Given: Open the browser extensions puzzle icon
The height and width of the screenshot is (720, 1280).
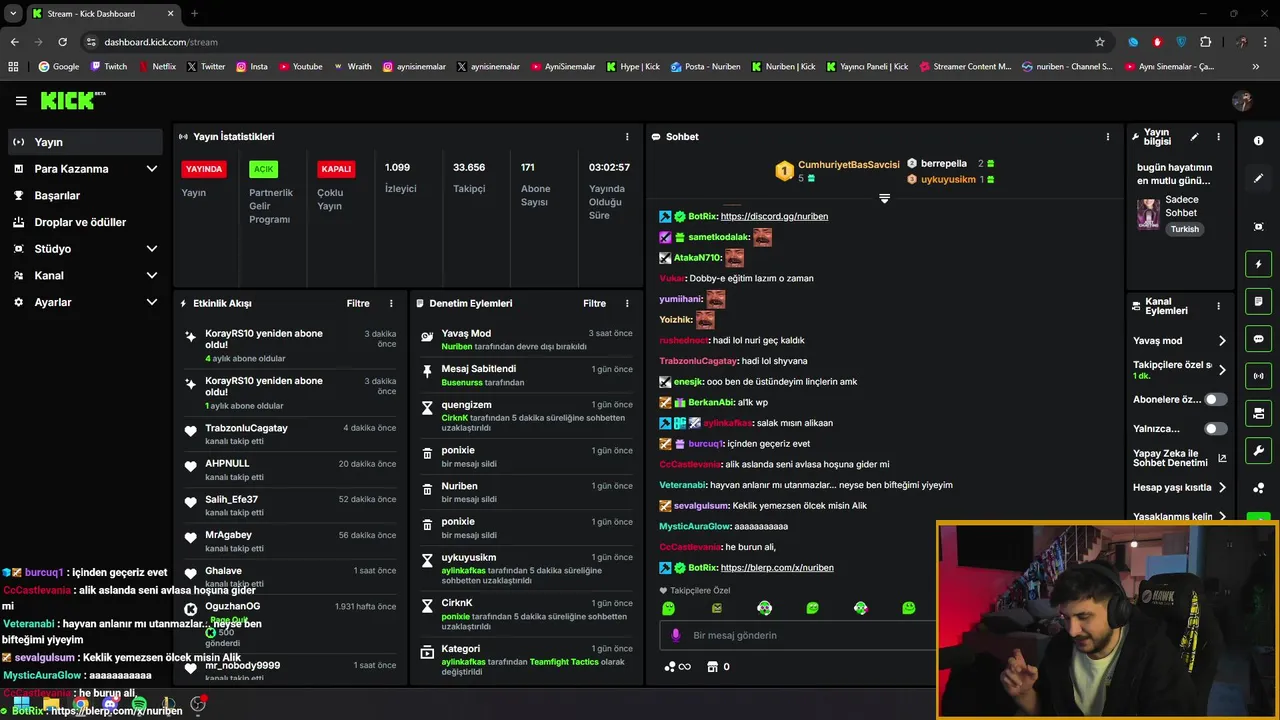Looking at the screenshot, I should coord(1205,42).
